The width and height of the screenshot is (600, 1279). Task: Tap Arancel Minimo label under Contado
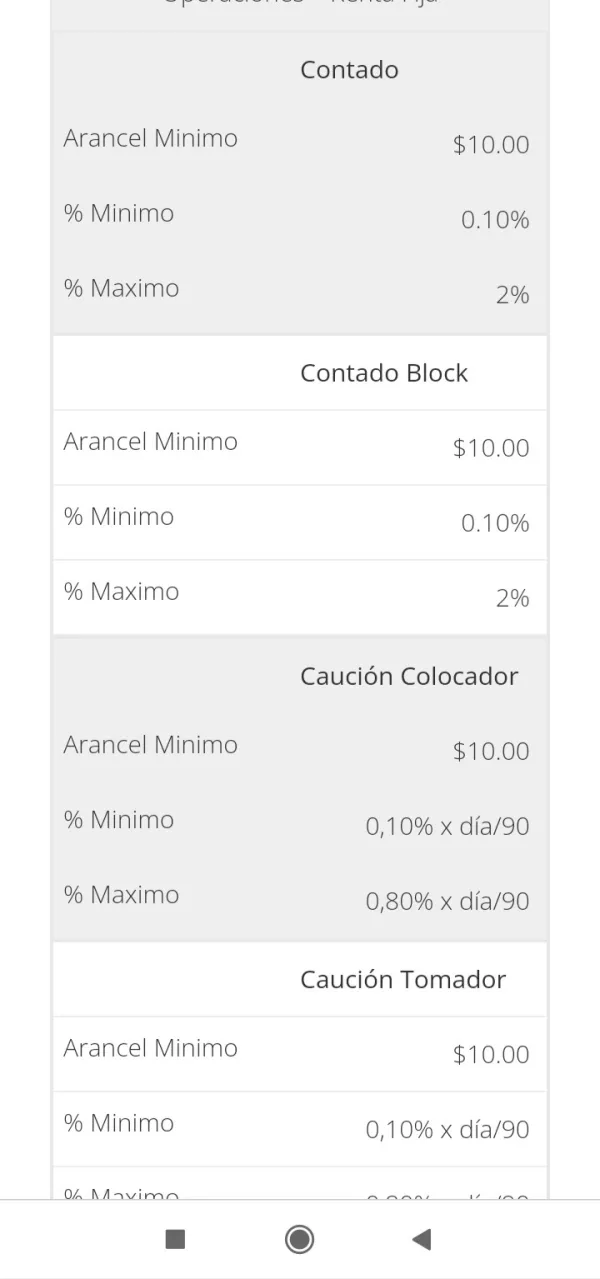(x=151, y=138)
